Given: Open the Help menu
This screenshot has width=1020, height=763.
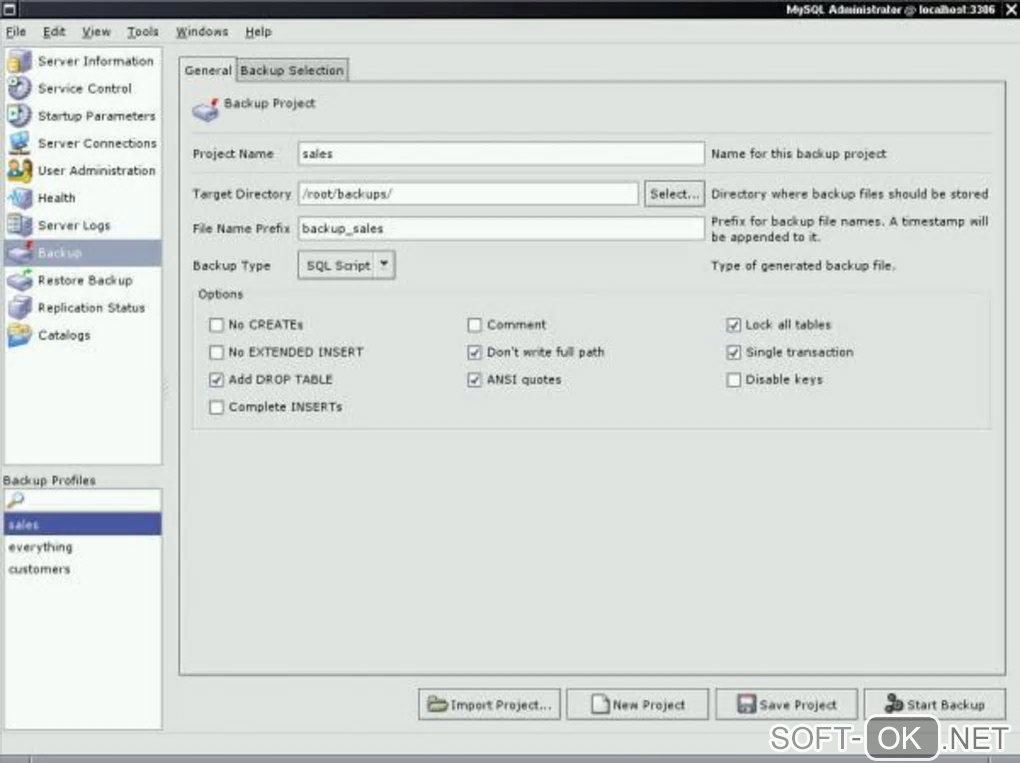Looking at the screenshot, I should coord(258,31).
